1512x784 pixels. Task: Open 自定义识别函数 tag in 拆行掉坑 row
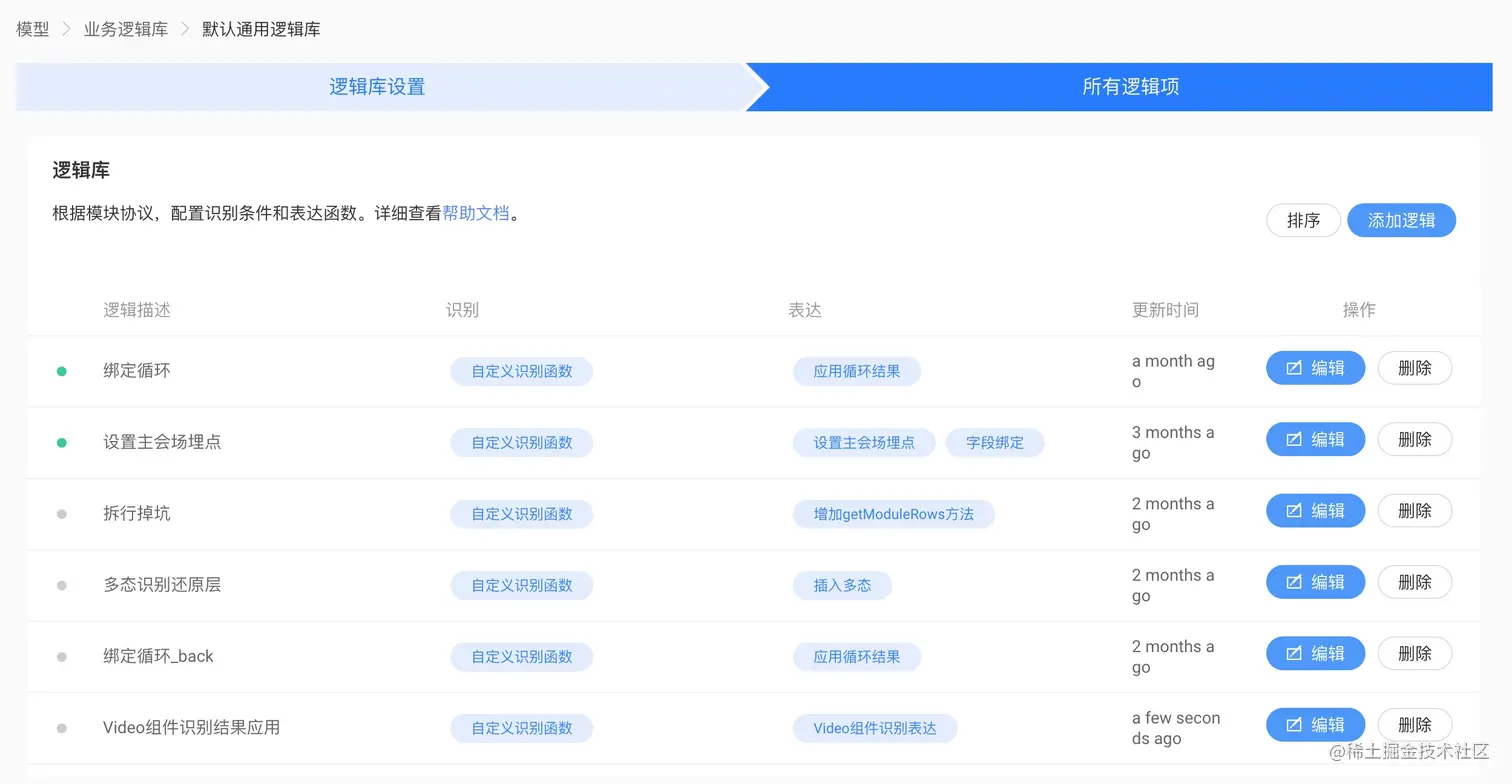[521, 514]
